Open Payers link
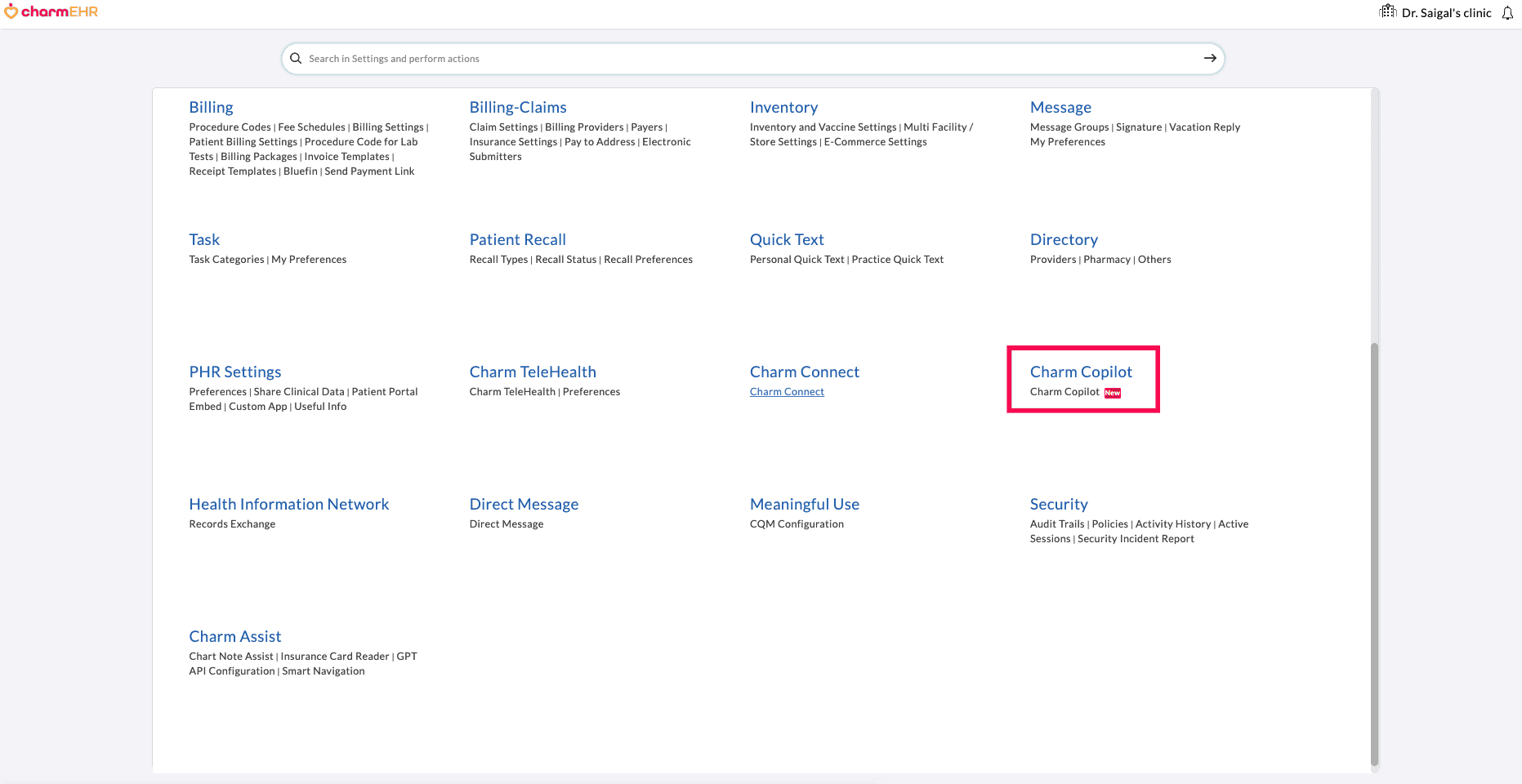Image resolution: width=1522 pixels, height=784 pixels. pos(646,127)
